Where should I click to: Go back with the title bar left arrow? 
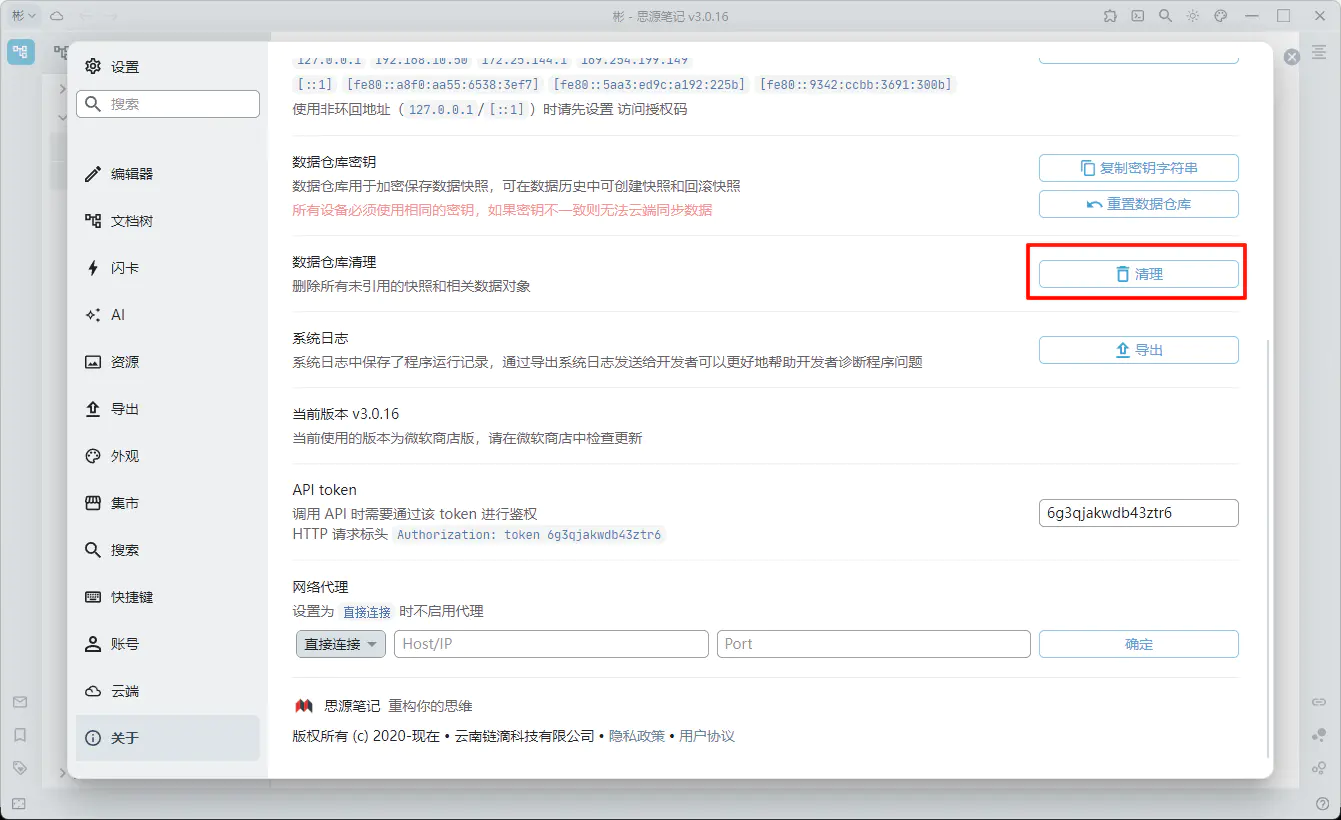click(x=85, y=16)
